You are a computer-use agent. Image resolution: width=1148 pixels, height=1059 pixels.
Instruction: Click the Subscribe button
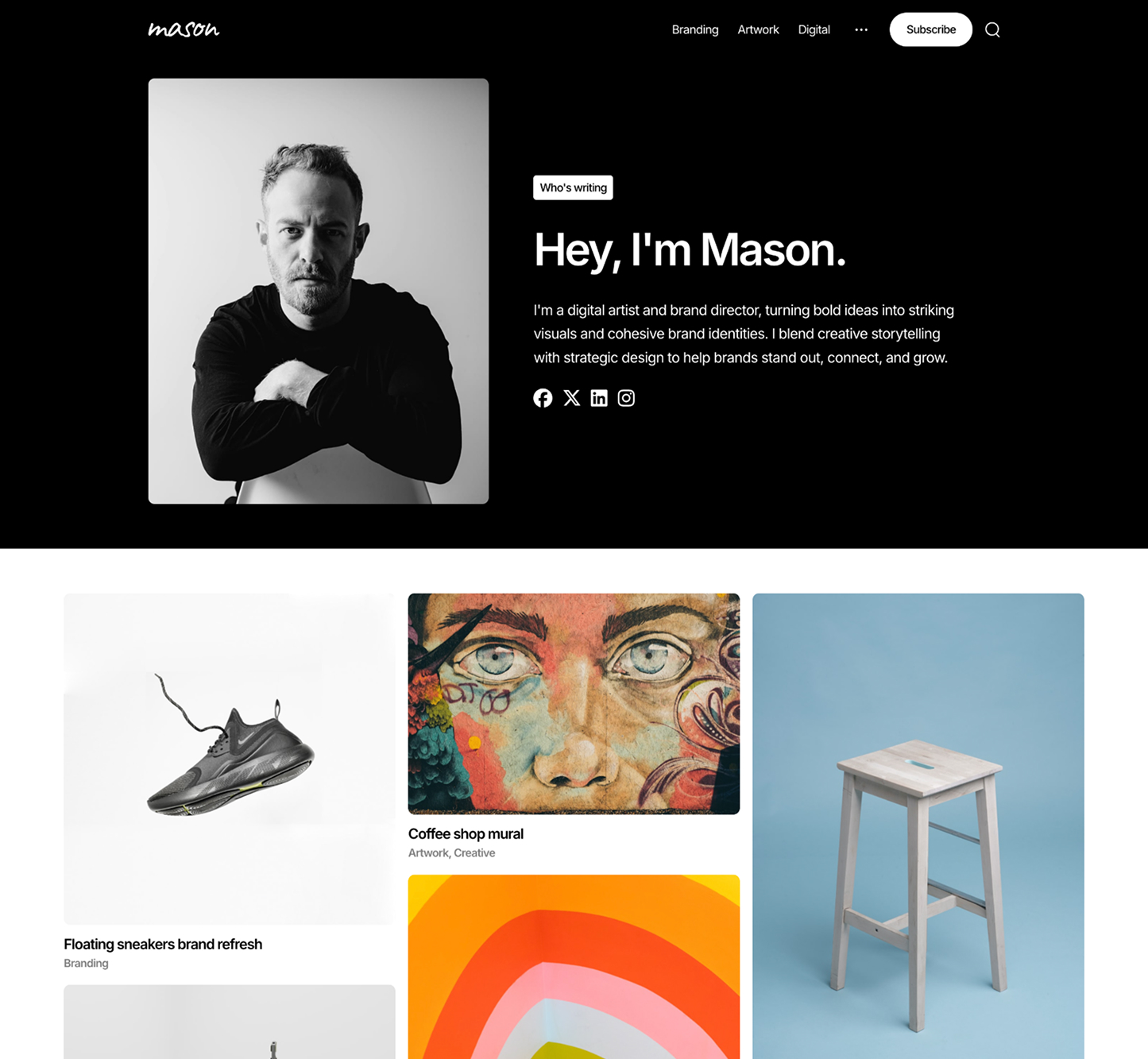point(930,29)
